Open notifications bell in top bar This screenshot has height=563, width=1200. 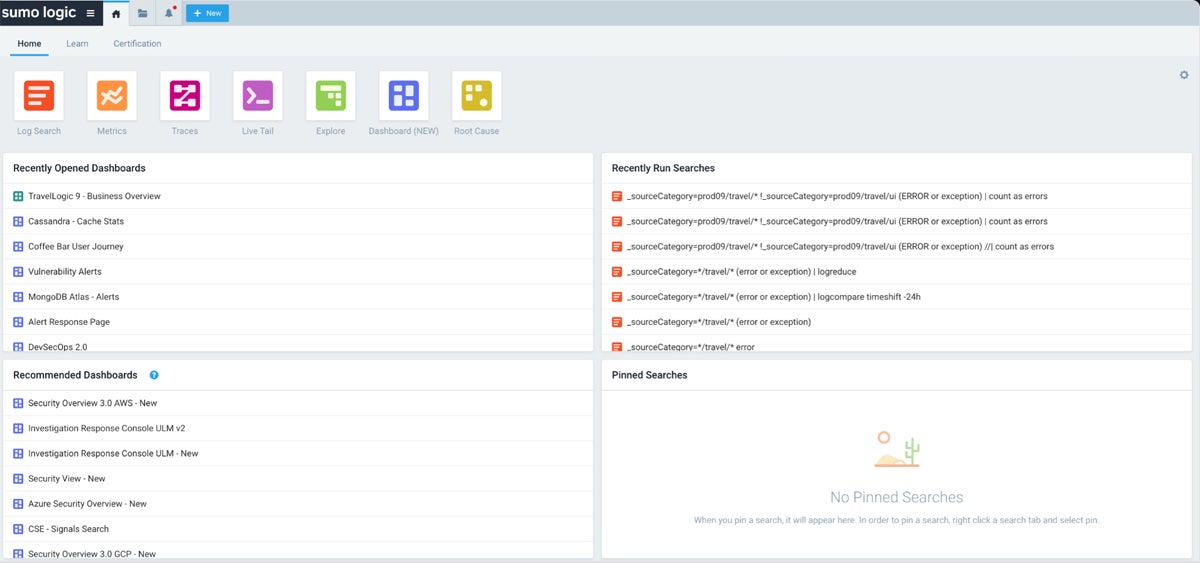[169, 13]
